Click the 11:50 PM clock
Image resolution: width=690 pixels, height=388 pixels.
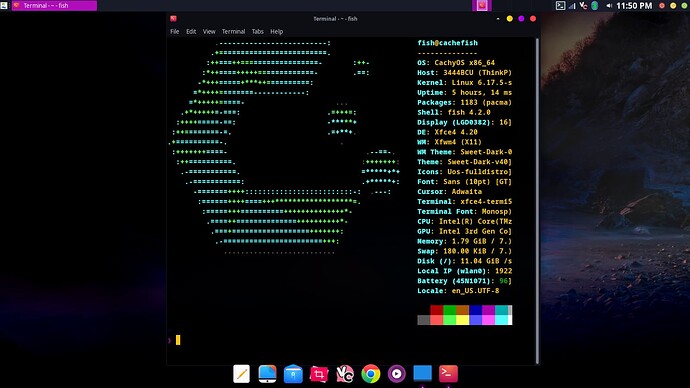[634, 6]
